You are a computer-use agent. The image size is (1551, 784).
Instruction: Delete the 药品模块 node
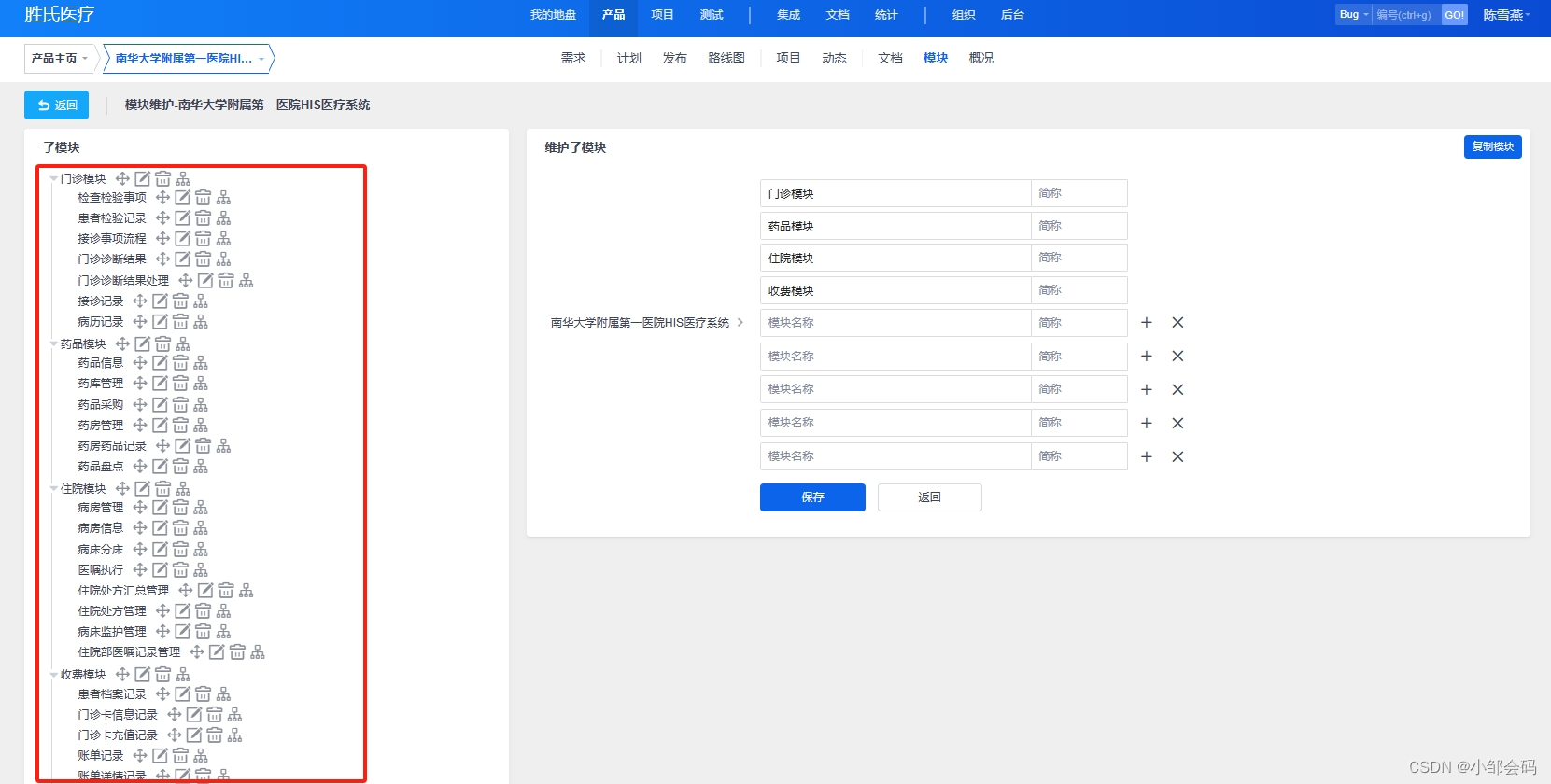pos(163,344)
